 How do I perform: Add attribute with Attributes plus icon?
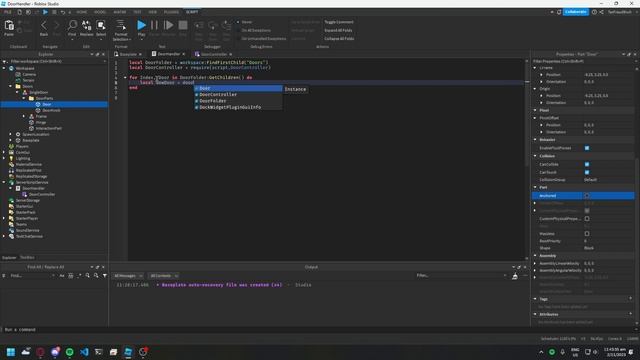point(631,314)
